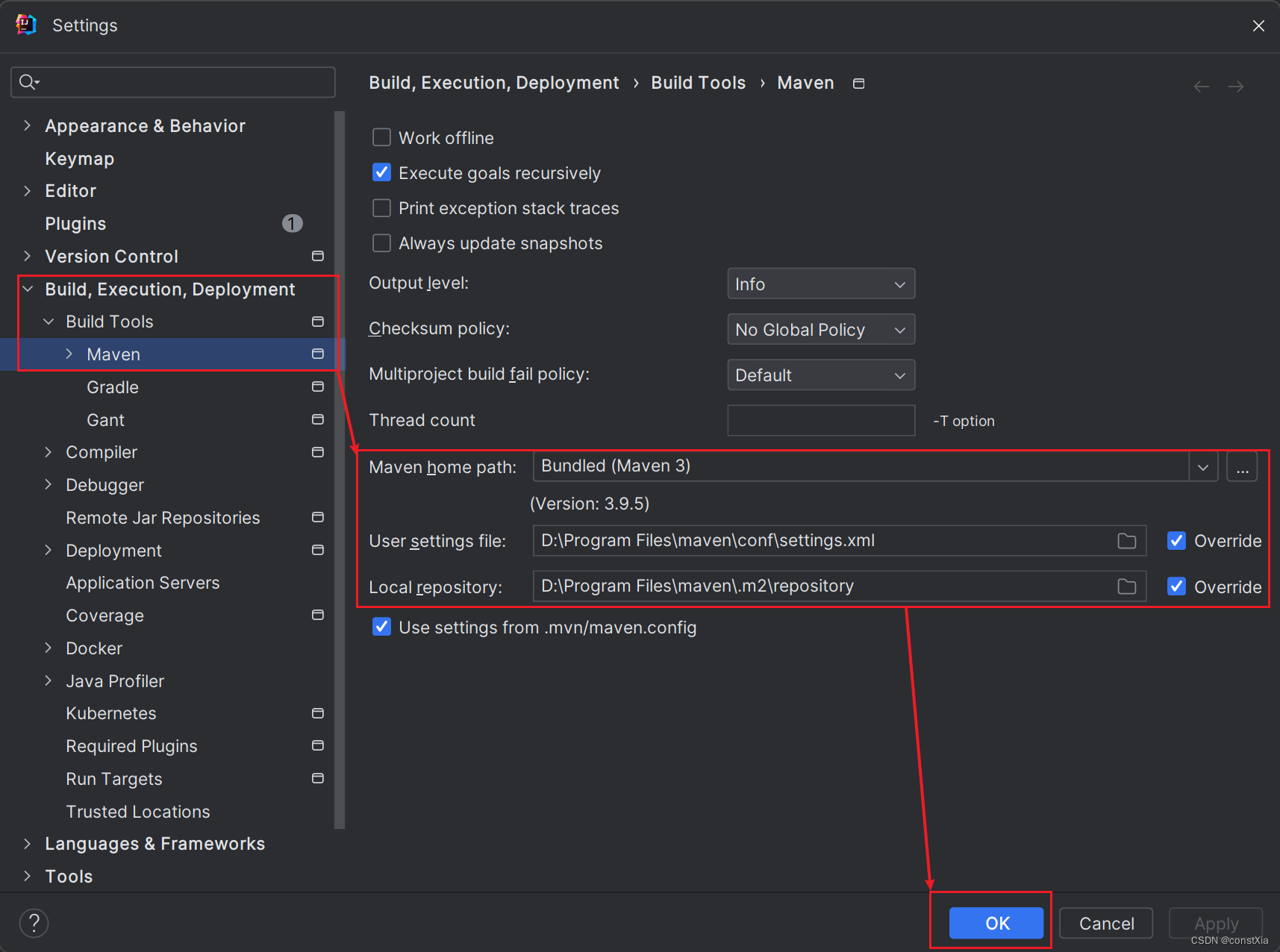The image size is (1280, 952).
Task: Expand the Appearance & Behavior section
Action: [x=28, y=125]
